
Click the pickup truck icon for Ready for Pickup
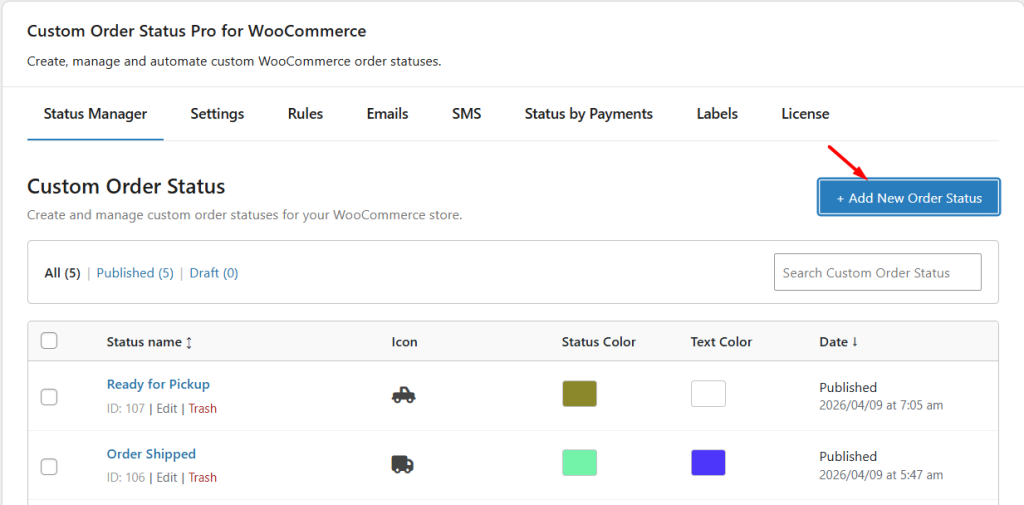403,395
